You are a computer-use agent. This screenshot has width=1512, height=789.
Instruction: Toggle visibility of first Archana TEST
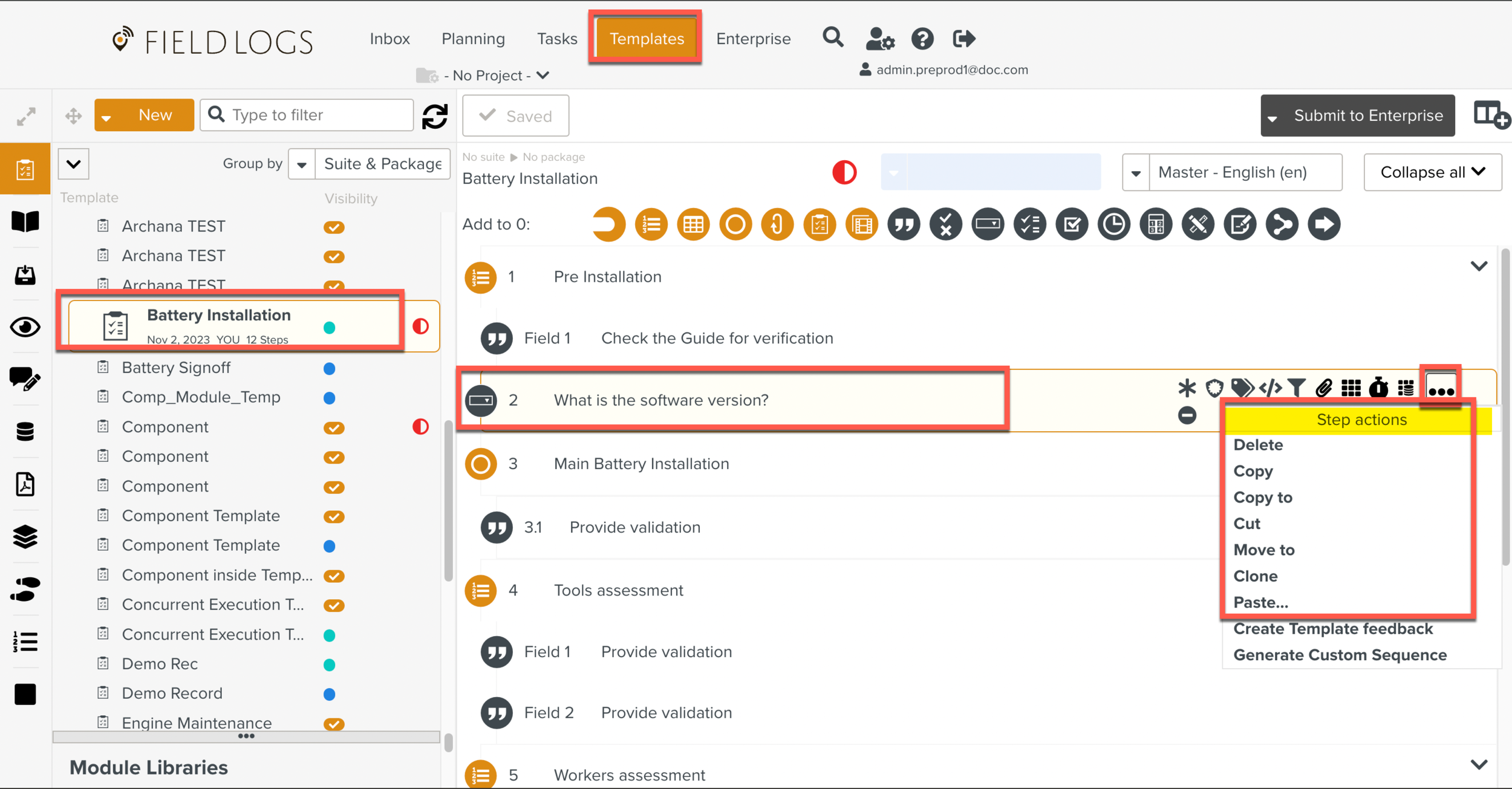pos(334,227)
